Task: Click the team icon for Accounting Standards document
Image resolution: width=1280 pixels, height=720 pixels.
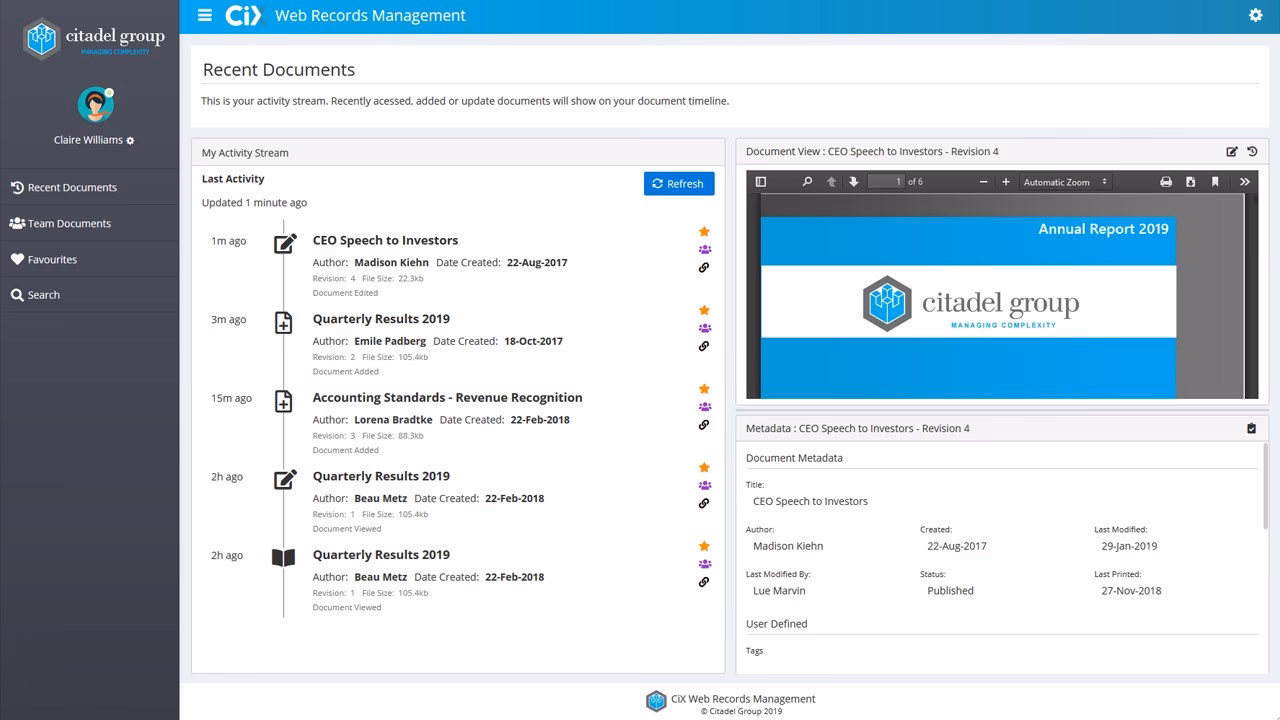Action: (x=705, y=407)
